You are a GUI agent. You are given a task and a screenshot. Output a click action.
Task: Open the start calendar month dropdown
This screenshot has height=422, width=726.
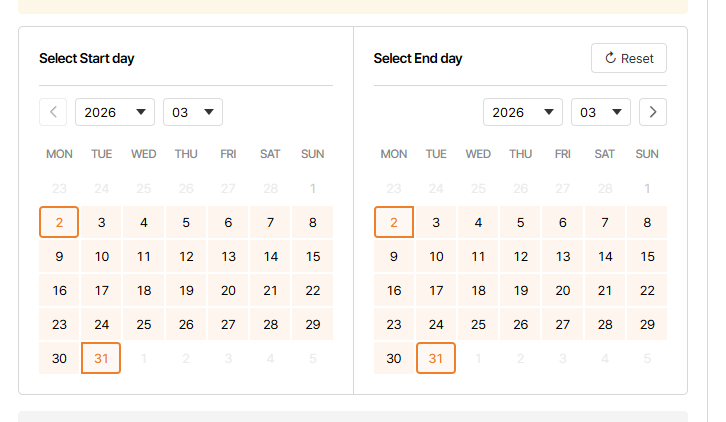[193, 112]
